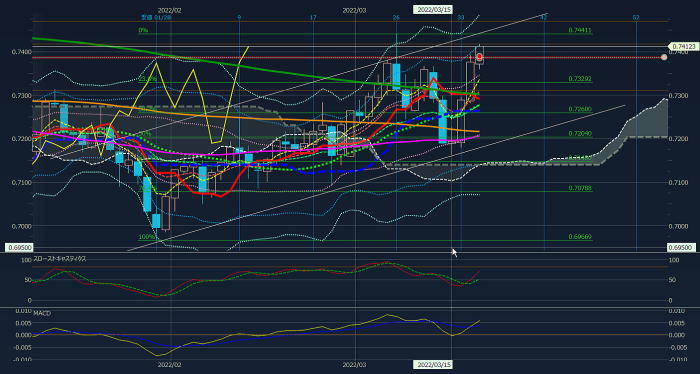The height and width of the screenshot is (374, 700).
Task: Click the -0.005 value on right MACD axis
Action: pyautogui.click(x=679, y=347)
